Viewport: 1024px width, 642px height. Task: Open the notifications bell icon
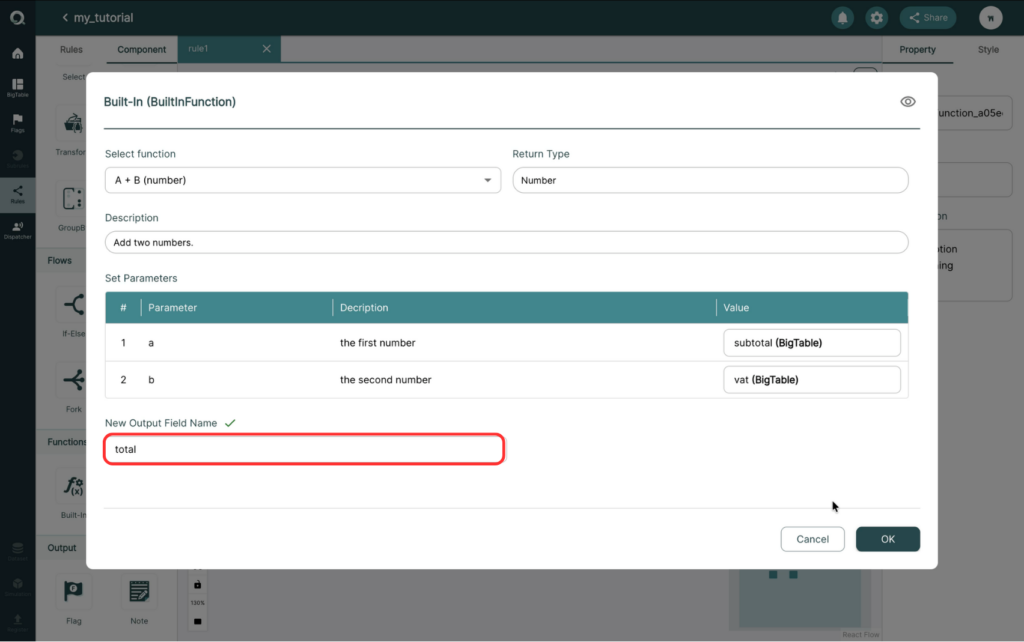[842, 18]
